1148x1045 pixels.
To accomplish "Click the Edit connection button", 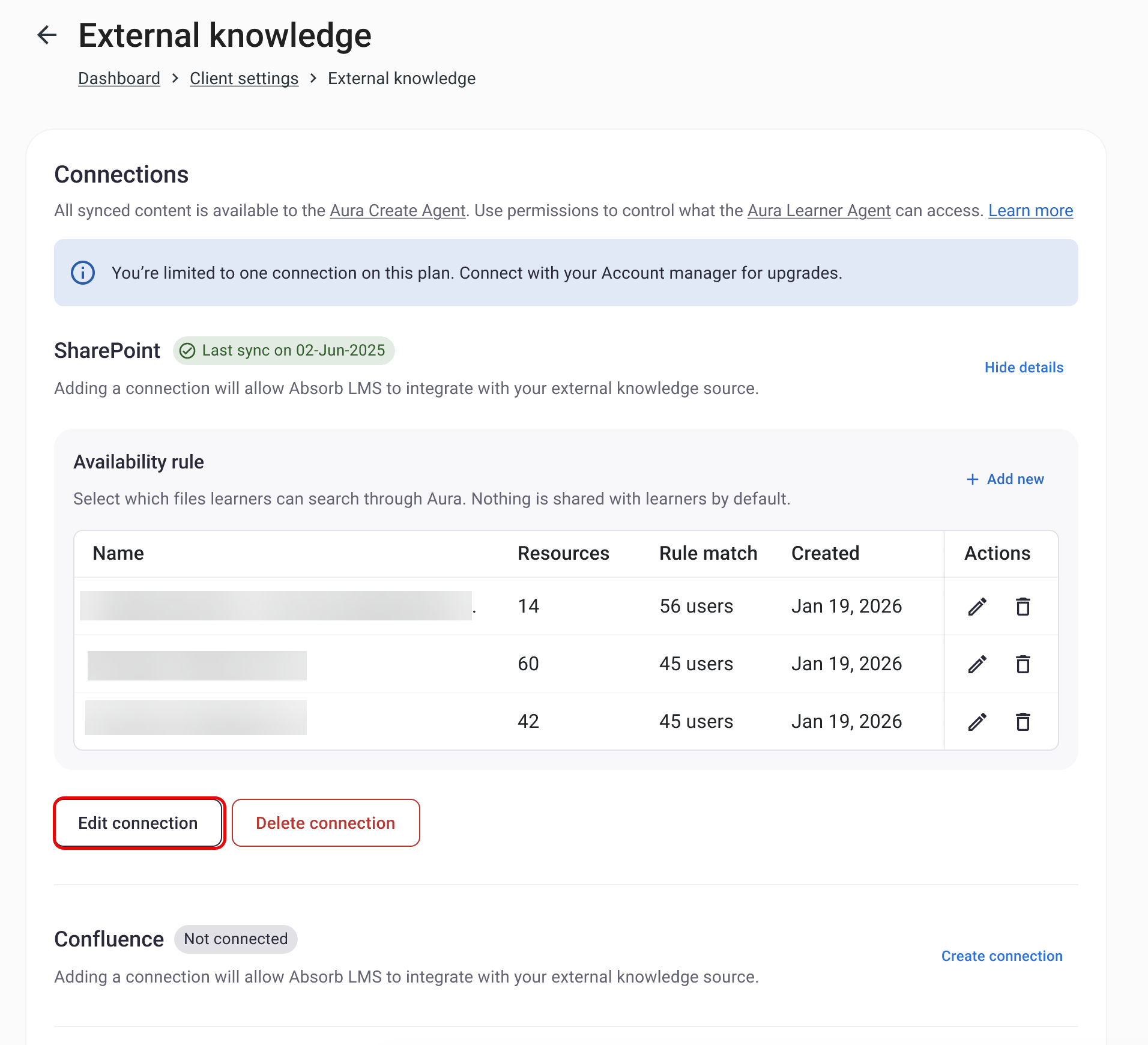I will pyautogui.click(x=139, y=823).
